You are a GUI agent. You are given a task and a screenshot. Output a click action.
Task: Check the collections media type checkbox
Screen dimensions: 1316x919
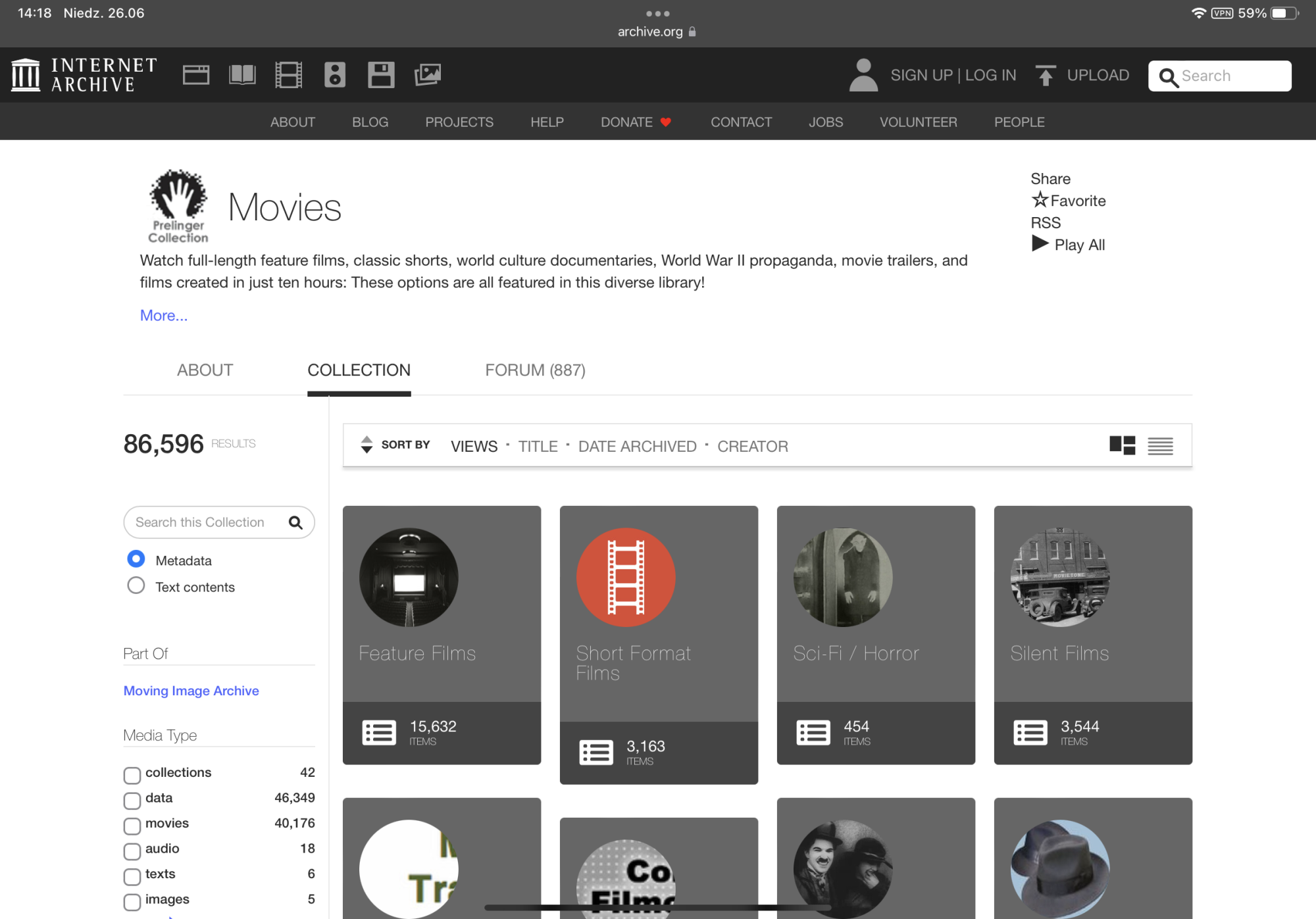point(132,775)
